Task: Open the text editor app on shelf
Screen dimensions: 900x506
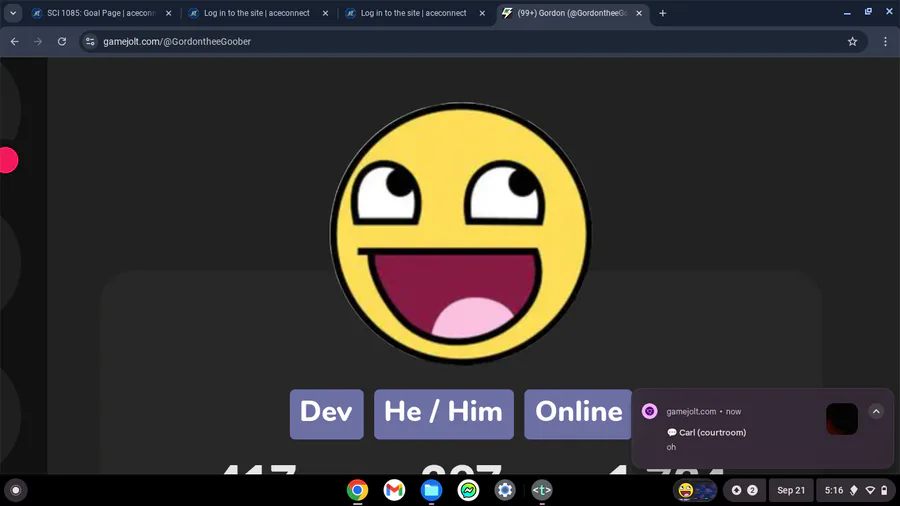Action: point(542,490)
